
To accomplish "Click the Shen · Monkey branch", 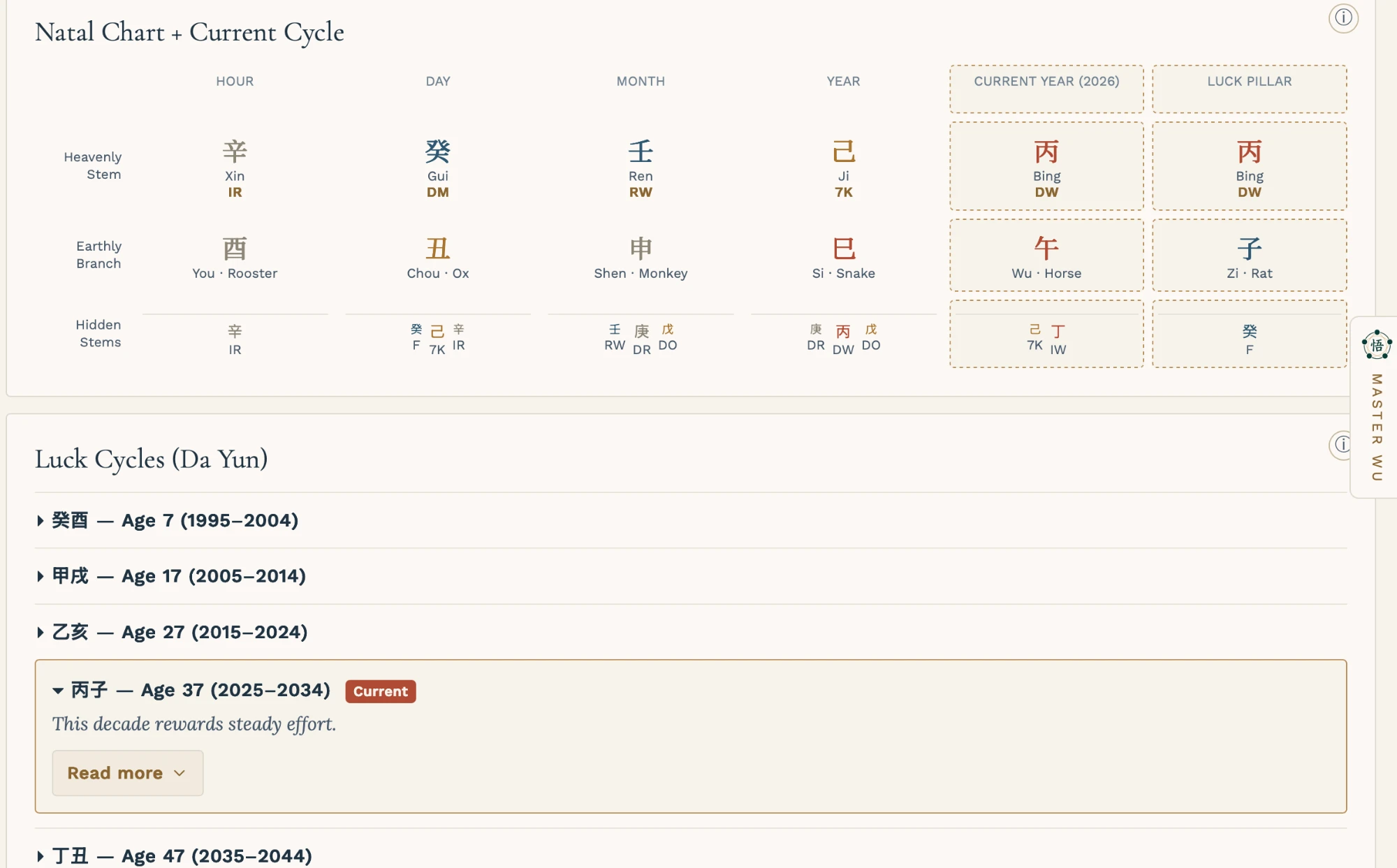I will [x=641, y=258].
